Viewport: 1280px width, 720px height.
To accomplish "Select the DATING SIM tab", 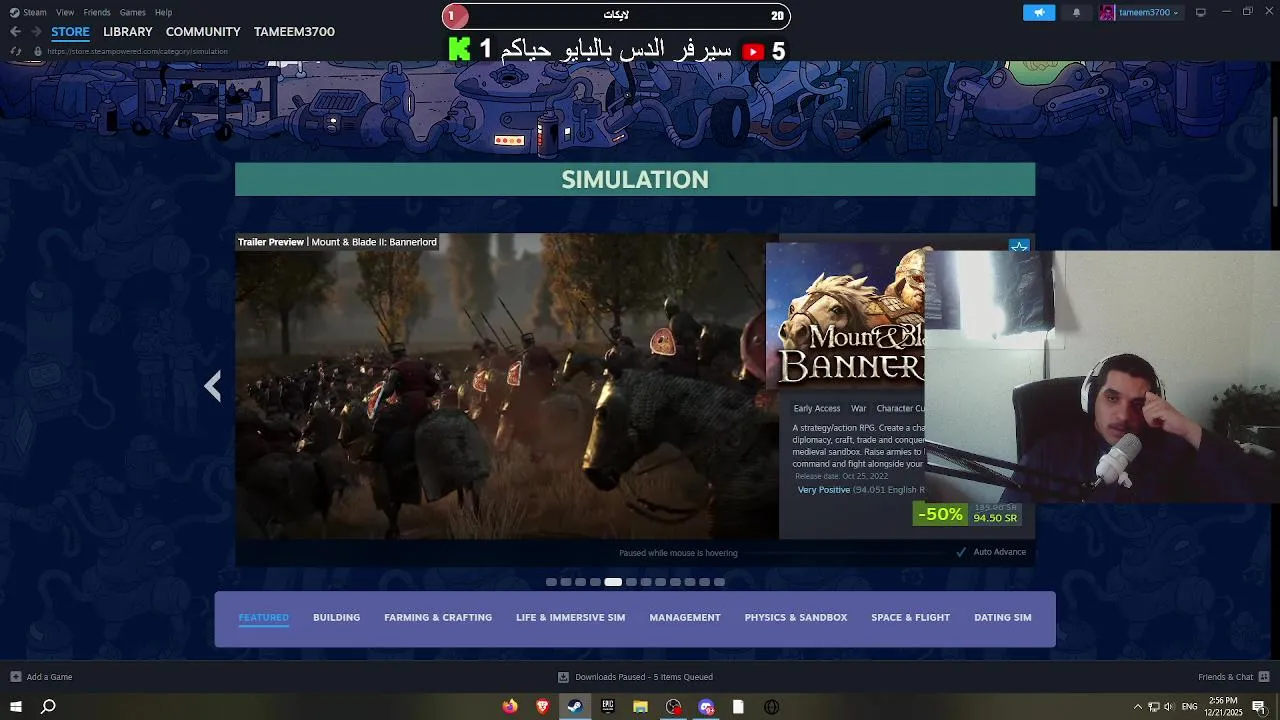I will click(1003, 617).
